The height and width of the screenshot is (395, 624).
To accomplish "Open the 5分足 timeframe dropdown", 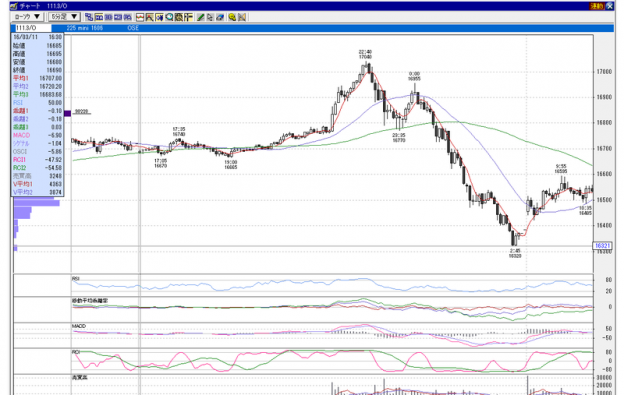I will [x=64, y=17].
